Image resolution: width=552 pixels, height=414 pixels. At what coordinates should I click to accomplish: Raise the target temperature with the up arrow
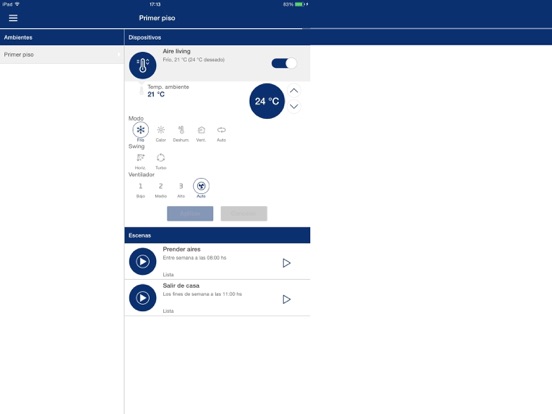click(x=294, y=91)
